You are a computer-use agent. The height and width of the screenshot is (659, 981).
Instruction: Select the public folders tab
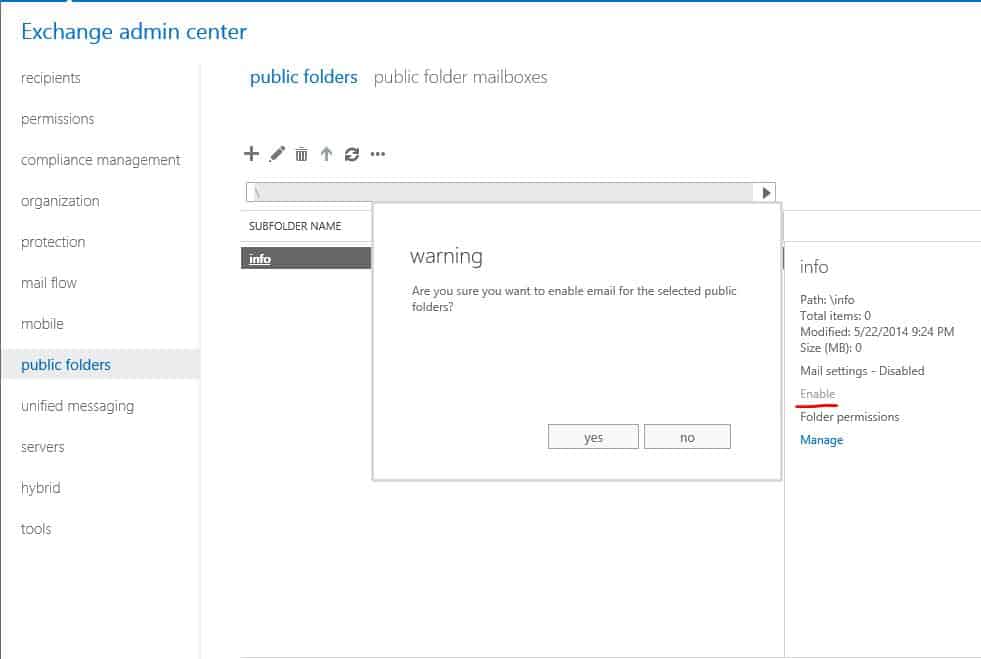click(303, 77)
